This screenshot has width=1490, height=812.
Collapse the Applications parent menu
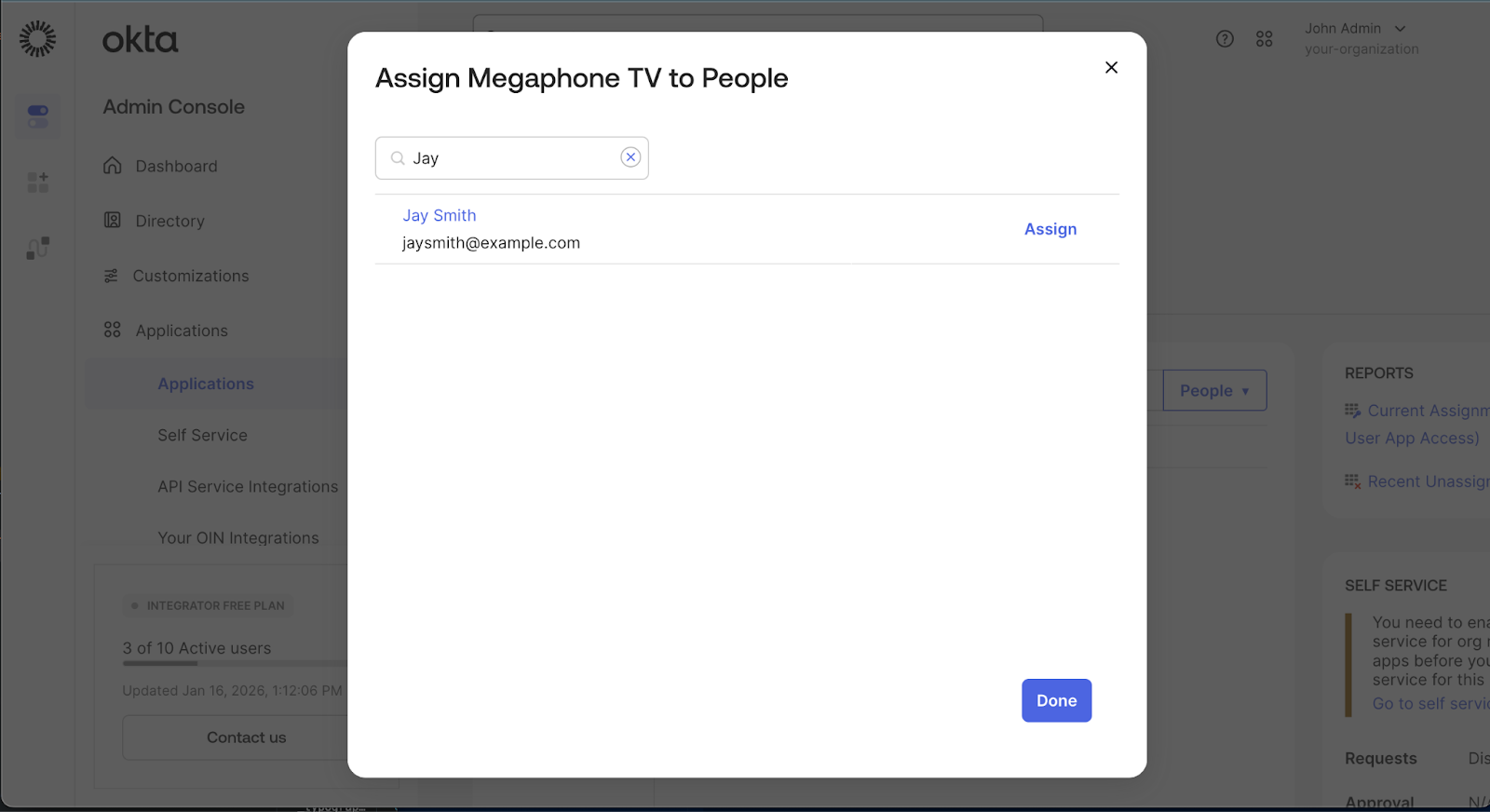coord(182,331)
